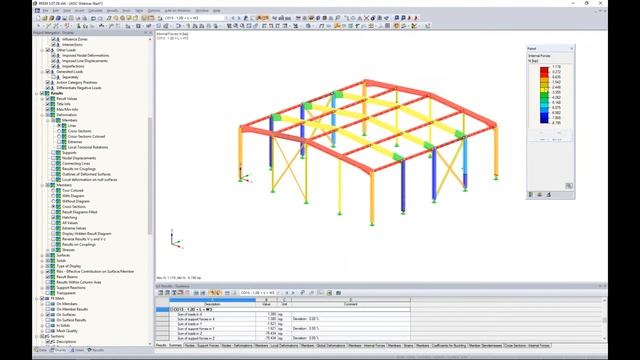The image size is (640, 360).
Task: Switch to Members - Internal Forces tab
Action: tap(367, 346)
